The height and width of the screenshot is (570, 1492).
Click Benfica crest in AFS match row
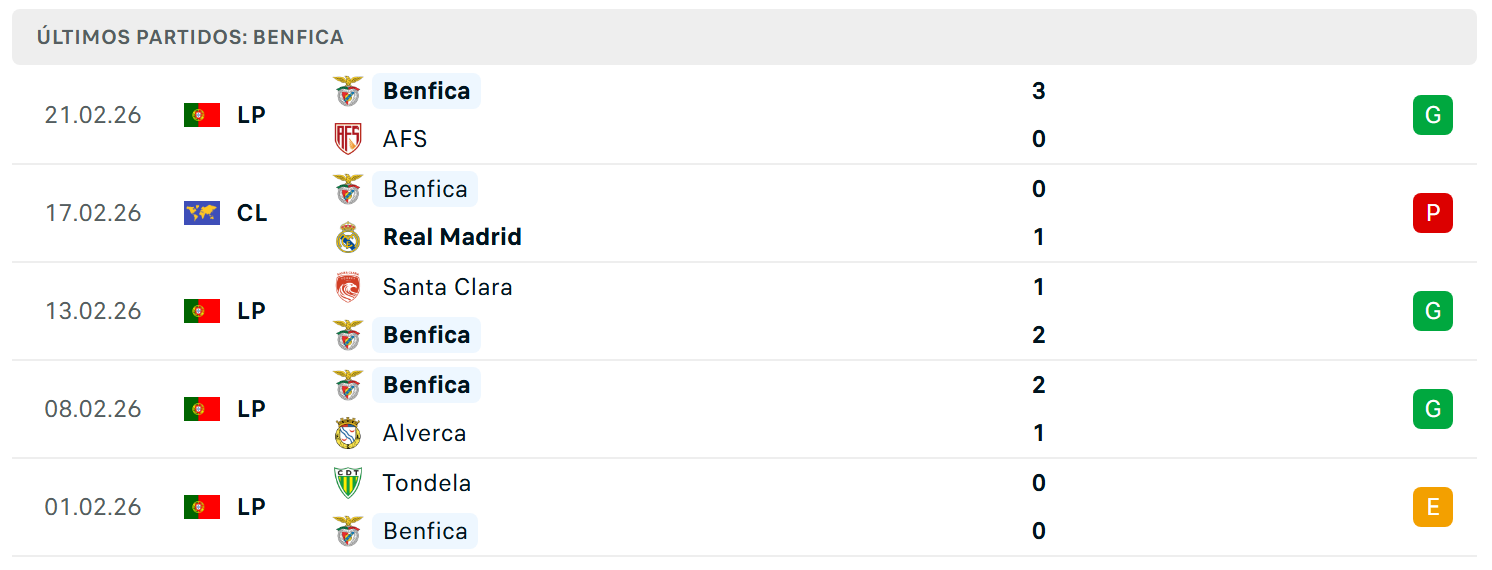[x=348, y=91]
